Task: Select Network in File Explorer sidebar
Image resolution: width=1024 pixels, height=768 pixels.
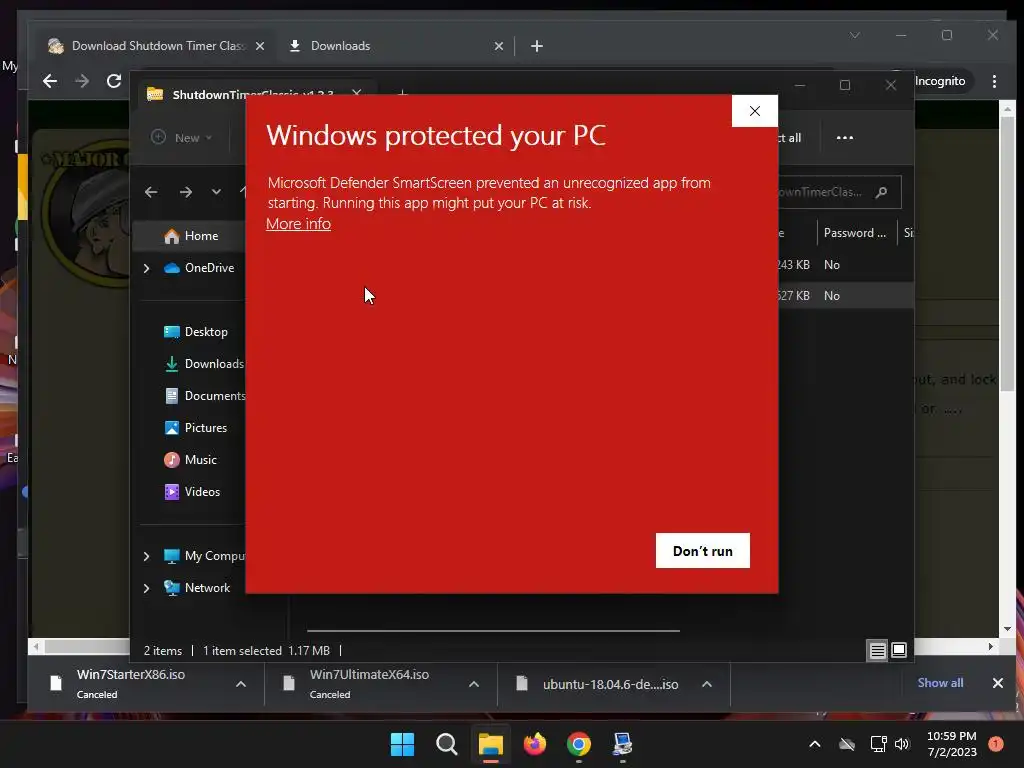Action: (x=197, y=588)
